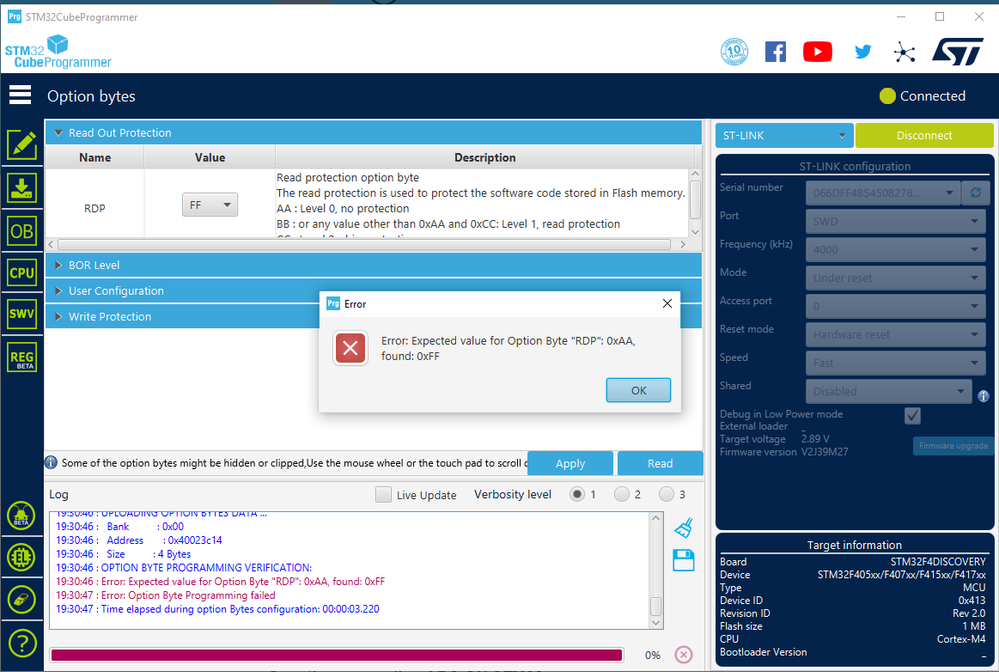Close the Error dialog with X

click(667, 303)
